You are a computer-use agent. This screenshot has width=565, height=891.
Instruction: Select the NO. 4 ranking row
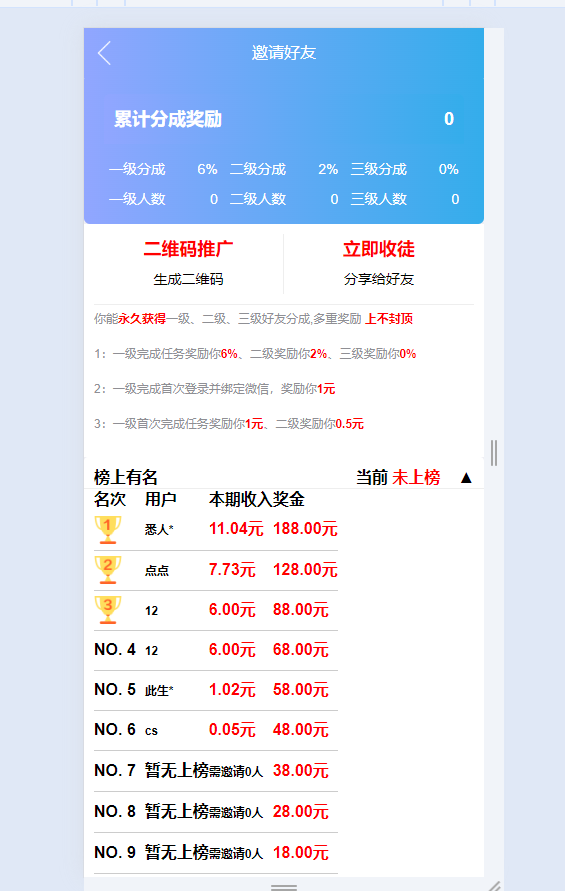(216, 650)
